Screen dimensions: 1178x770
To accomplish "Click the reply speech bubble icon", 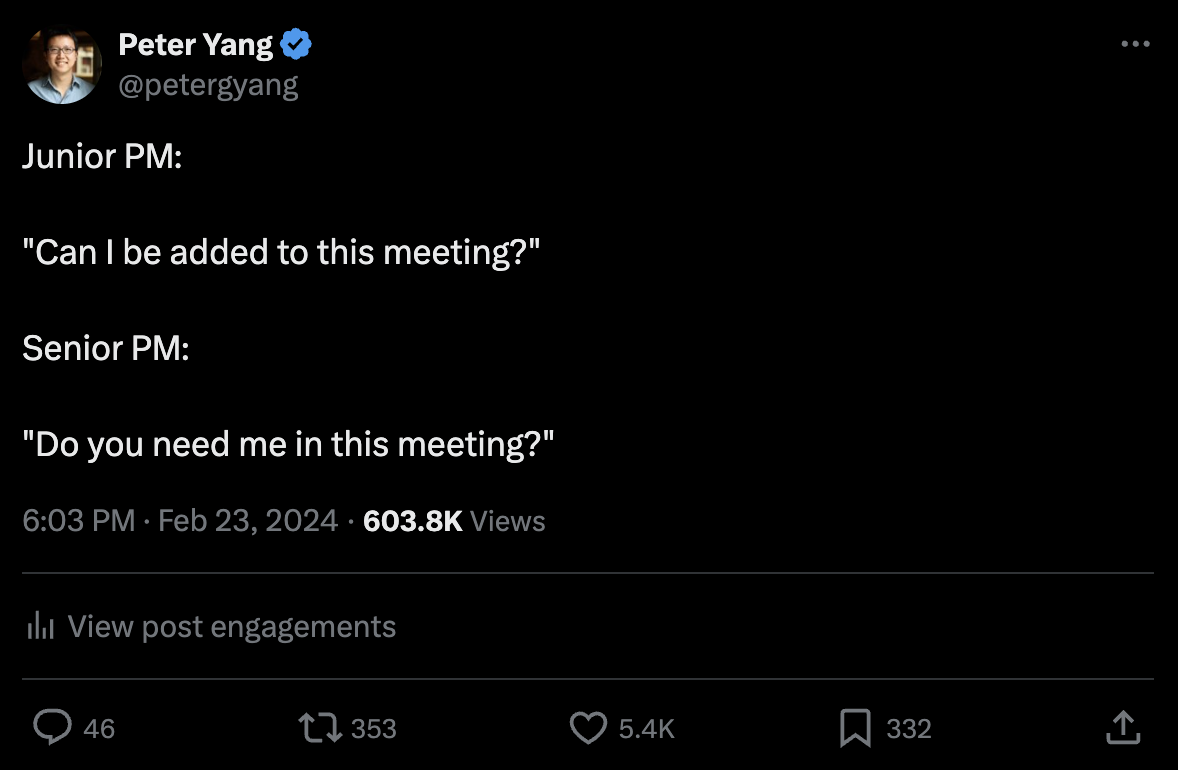I will tap(51, 727).
